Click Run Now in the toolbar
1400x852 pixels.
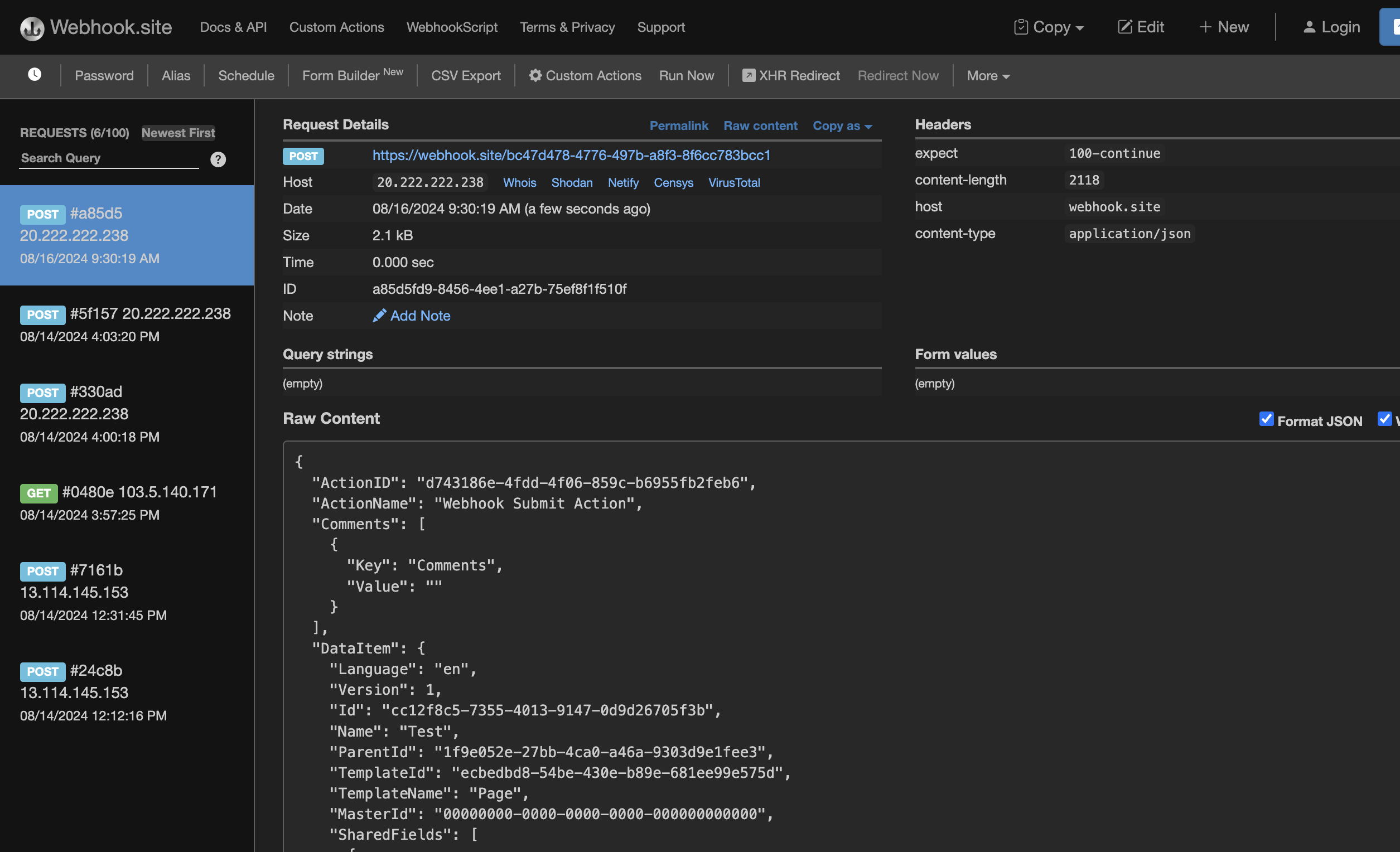coord(687,75)
